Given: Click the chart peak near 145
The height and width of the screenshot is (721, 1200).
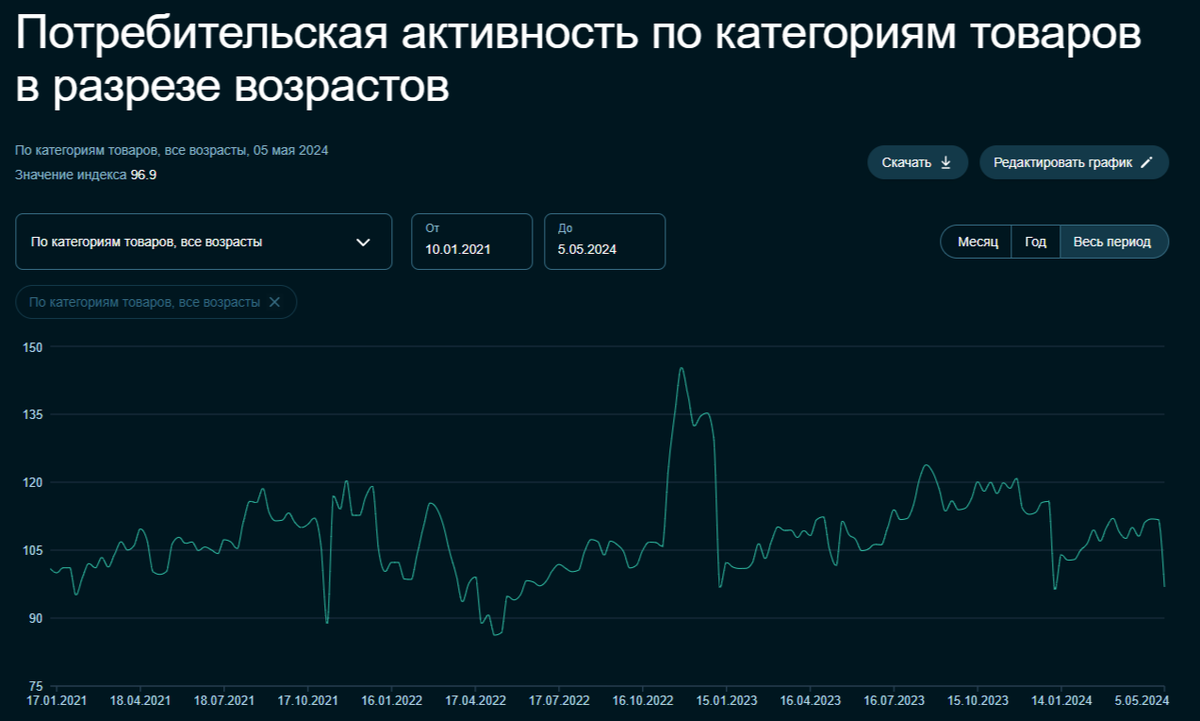Looking at the screenshot, I should pyautogui.click(x=681, y=368).
